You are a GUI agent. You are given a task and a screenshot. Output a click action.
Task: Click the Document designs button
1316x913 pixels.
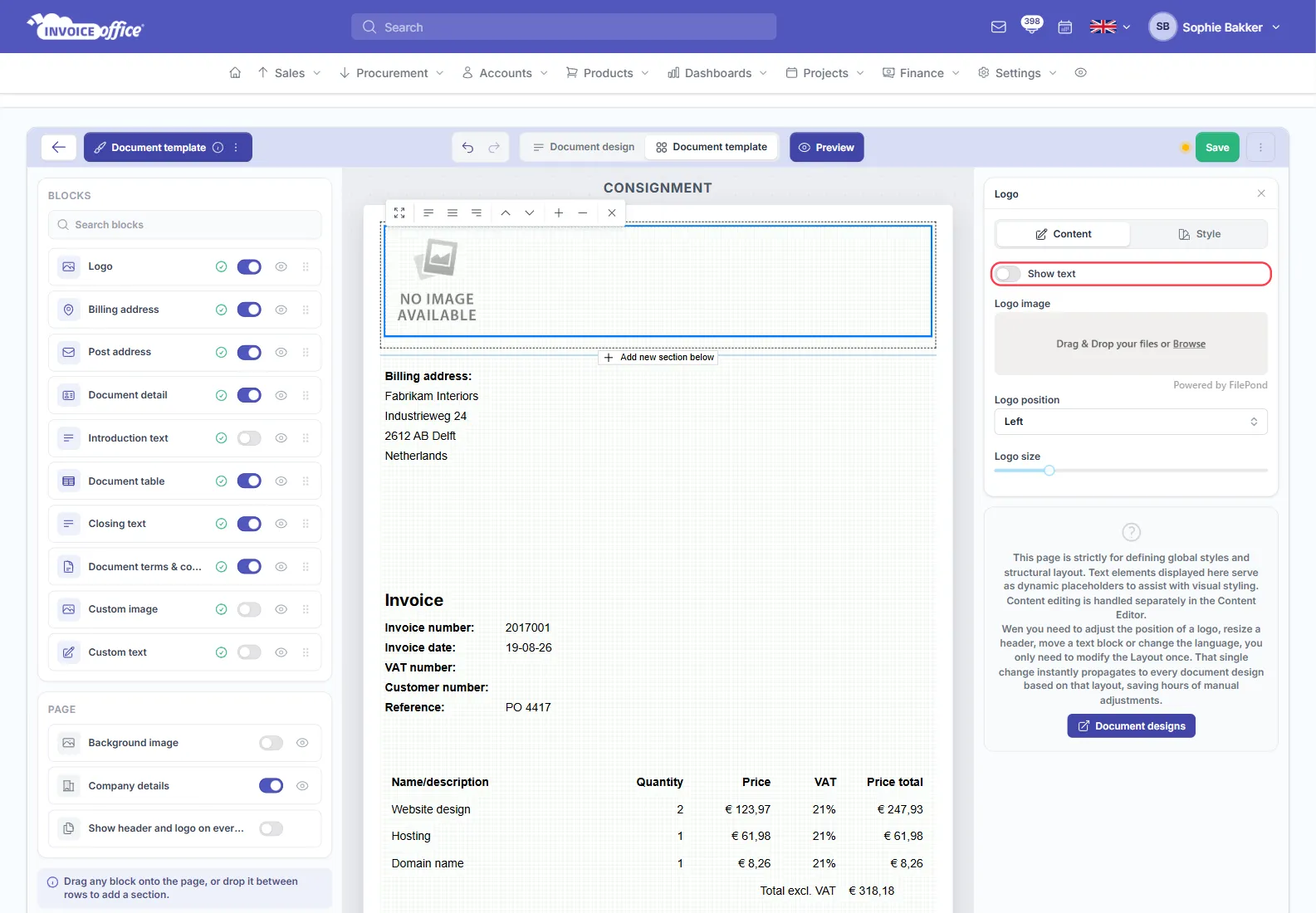point(1131,726)
